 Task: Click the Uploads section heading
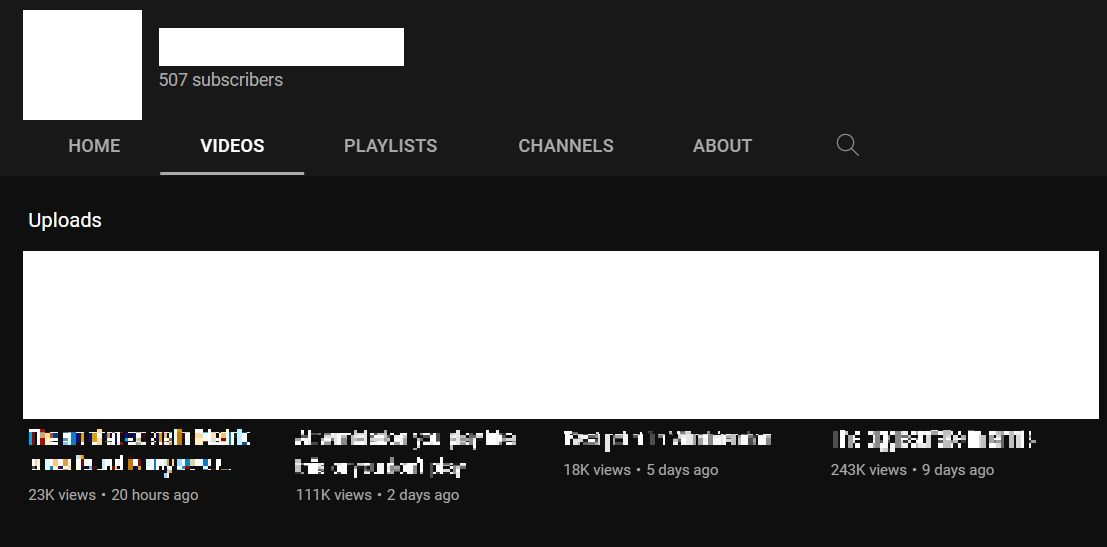(65, 220)
